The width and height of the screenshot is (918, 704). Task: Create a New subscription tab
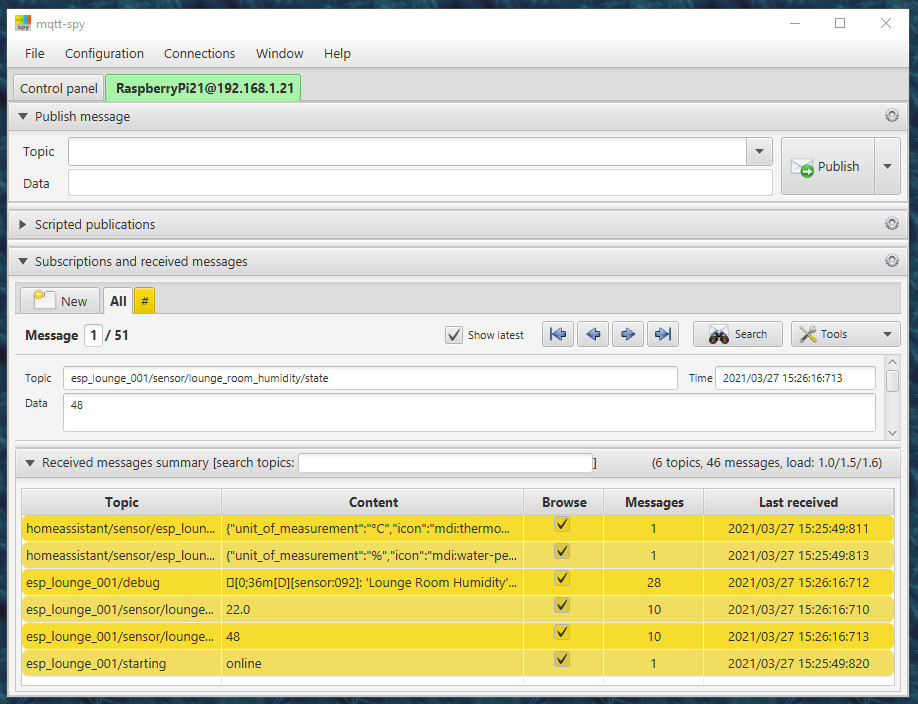61,301
